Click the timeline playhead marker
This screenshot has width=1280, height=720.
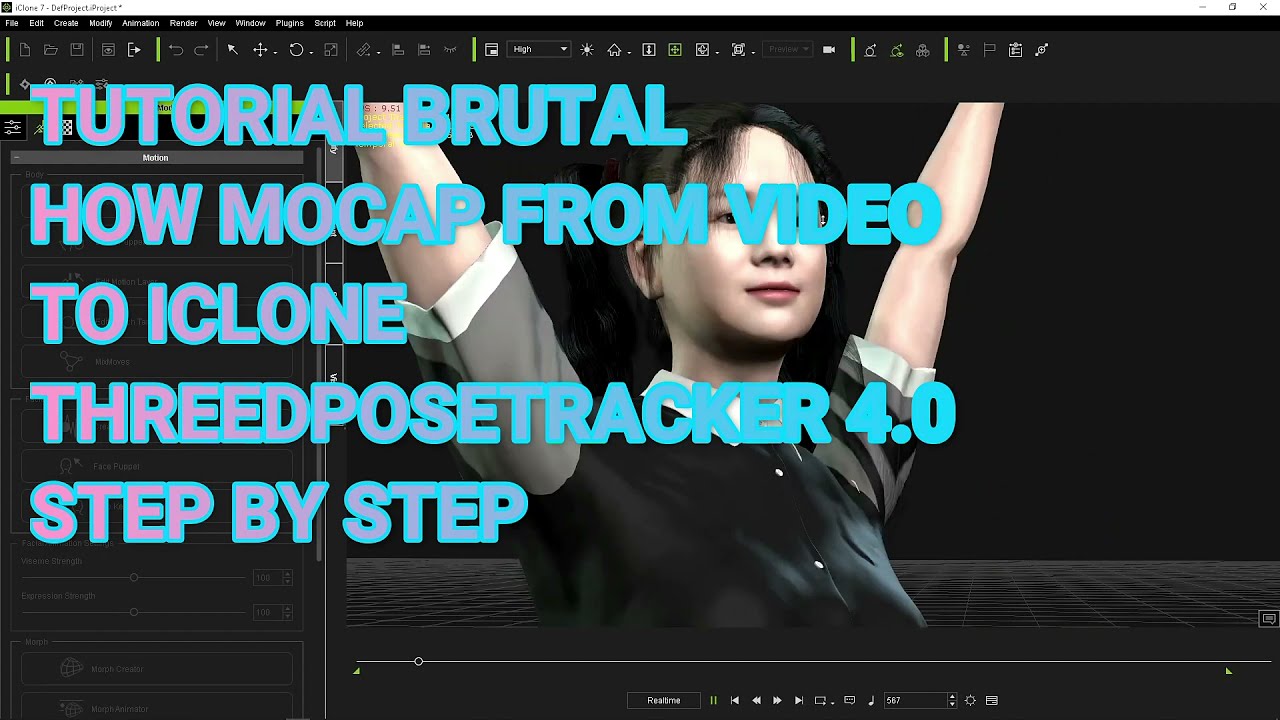419,661
